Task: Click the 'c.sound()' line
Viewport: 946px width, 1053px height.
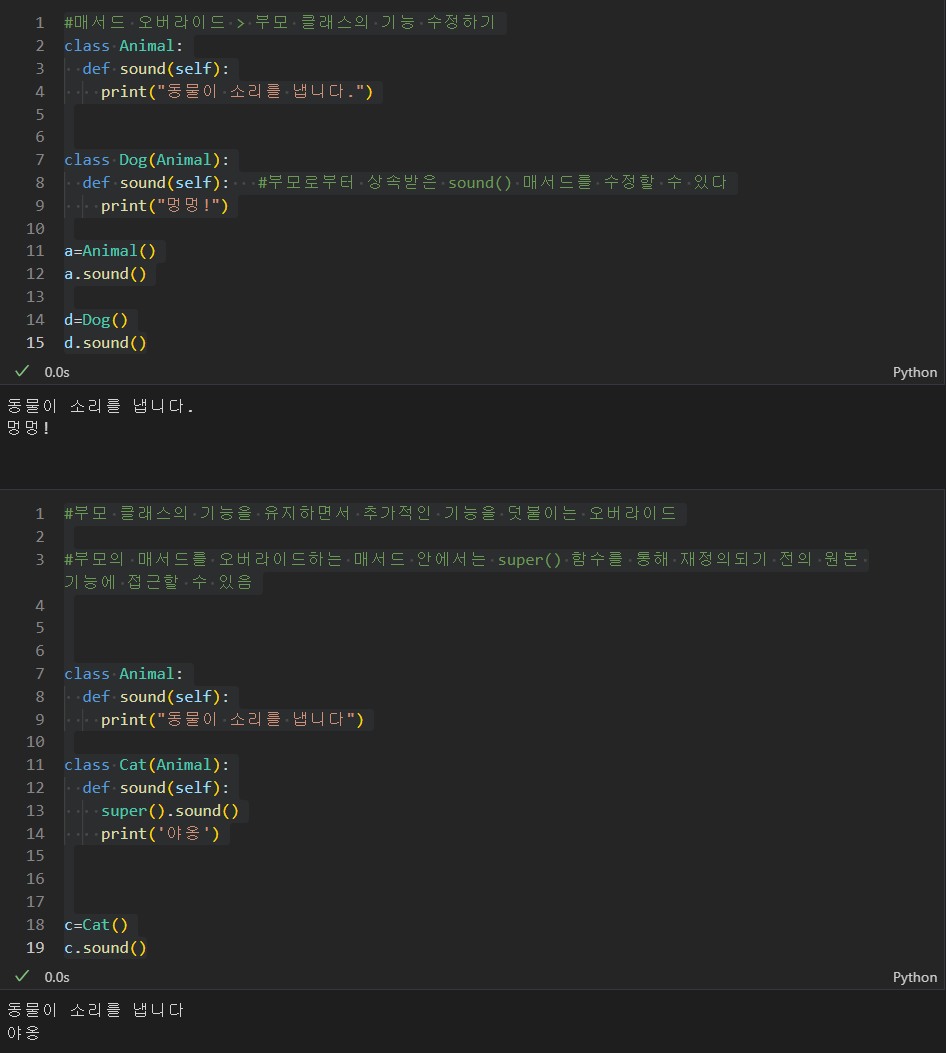Action: click(105, 948)
